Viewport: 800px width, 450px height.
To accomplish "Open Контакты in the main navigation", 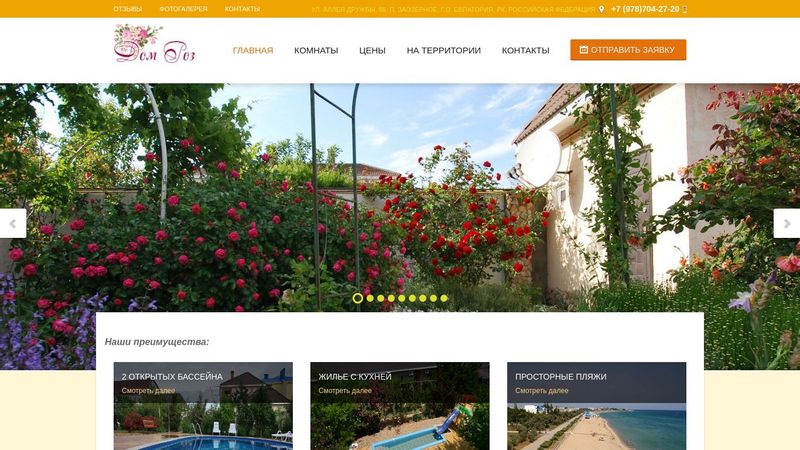I will (x=525, y=51).
